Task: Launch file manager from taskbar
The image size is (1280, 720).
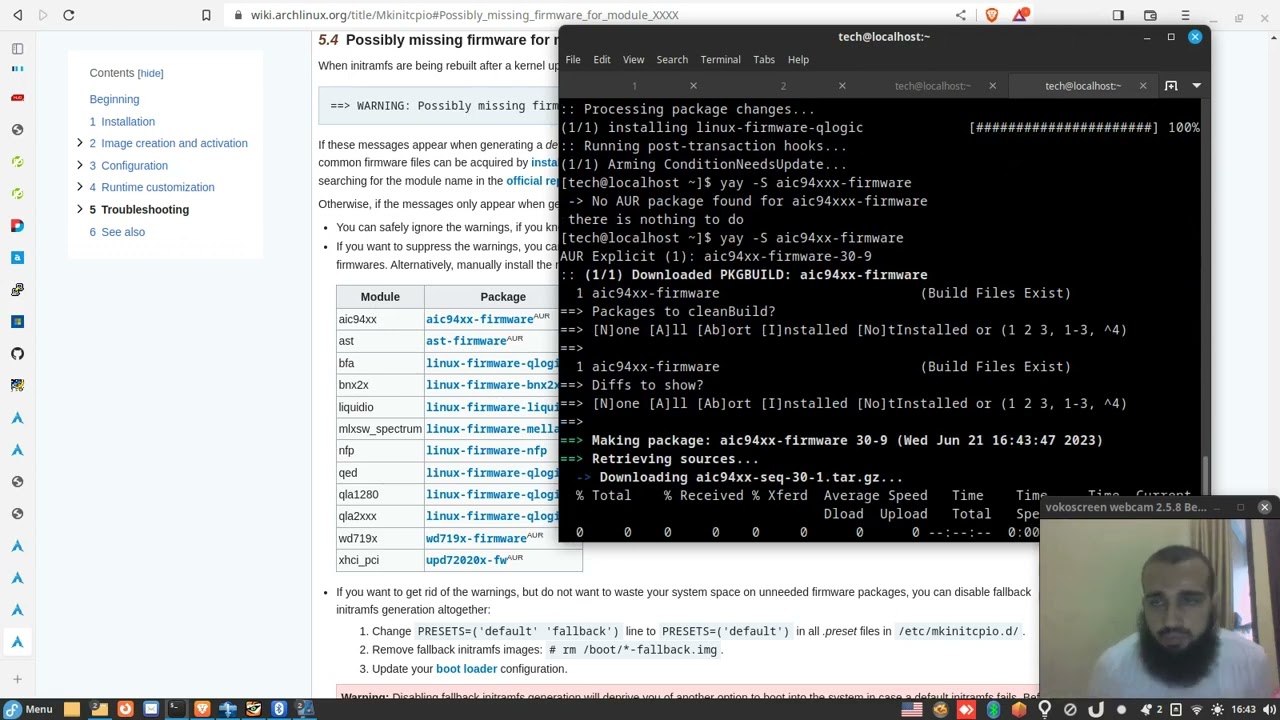Action: (72, 709)
